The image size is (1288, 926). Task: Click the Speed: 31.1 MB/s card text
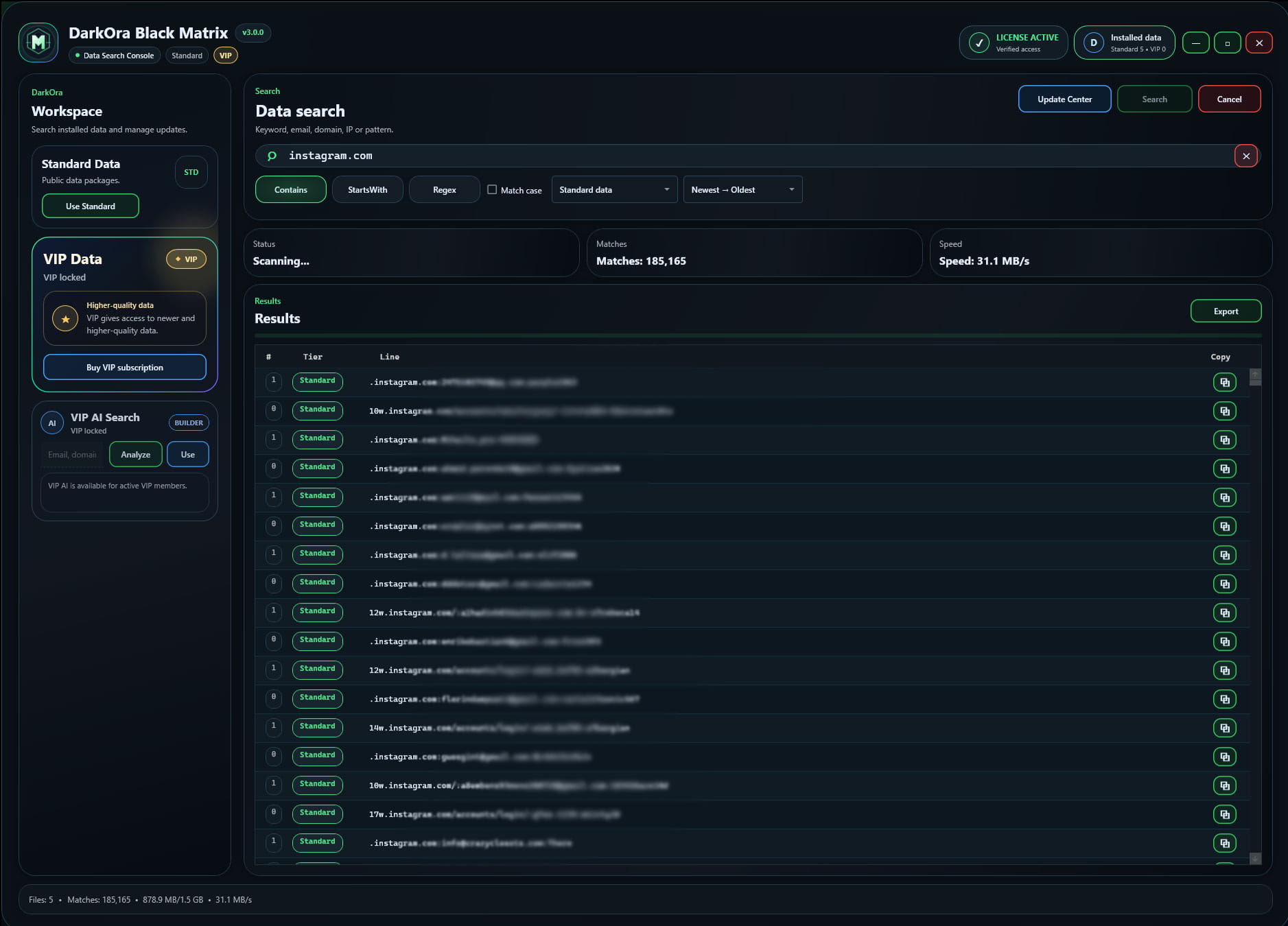[984, 261]
